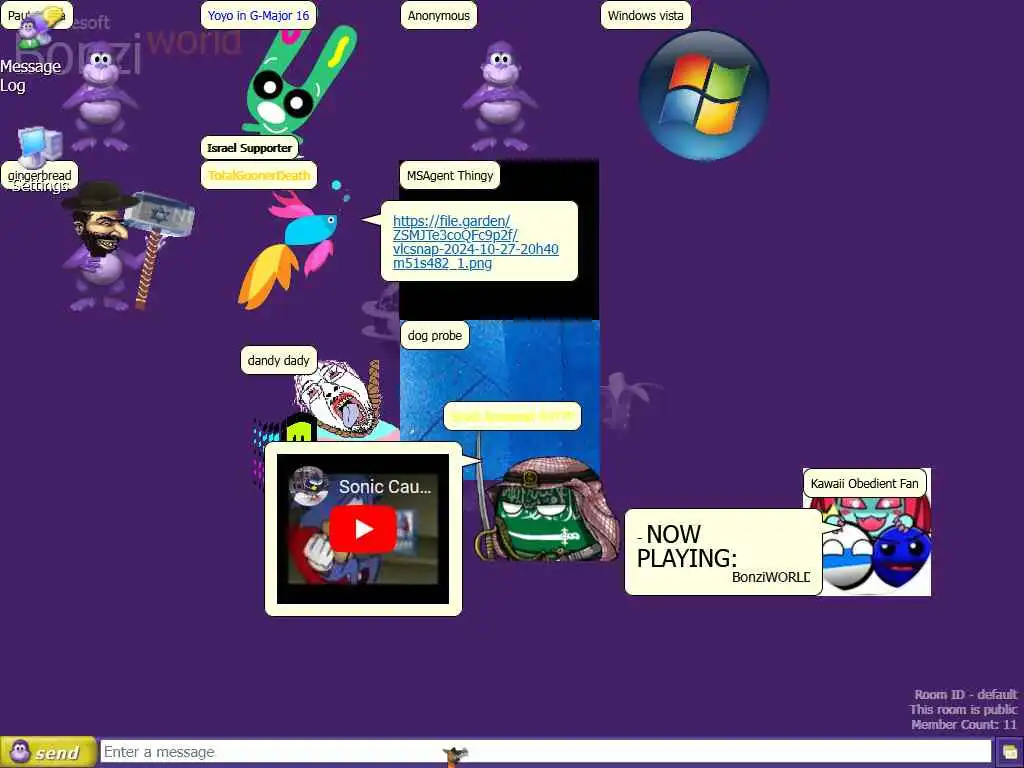
Task: Click the dog probe name tag
Action: pos(435,336)
